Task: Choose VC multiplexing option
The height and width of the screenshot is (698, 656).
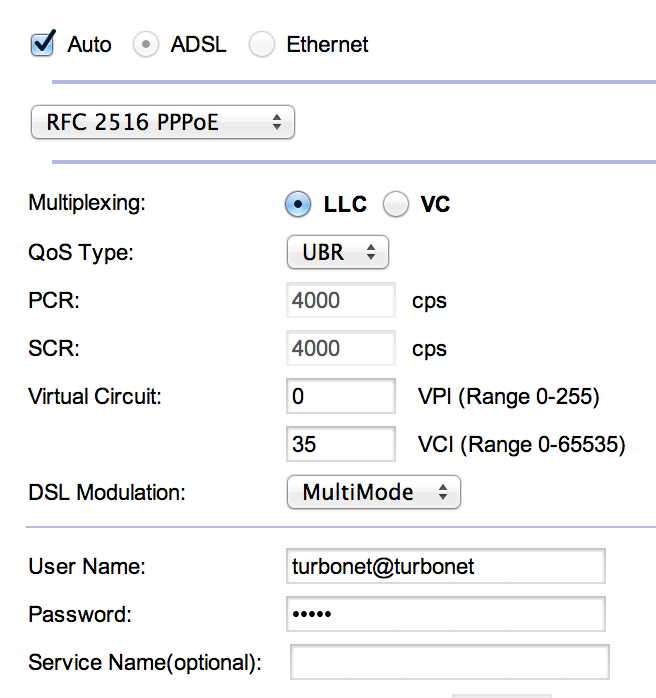Action: [x=396, y=204]
